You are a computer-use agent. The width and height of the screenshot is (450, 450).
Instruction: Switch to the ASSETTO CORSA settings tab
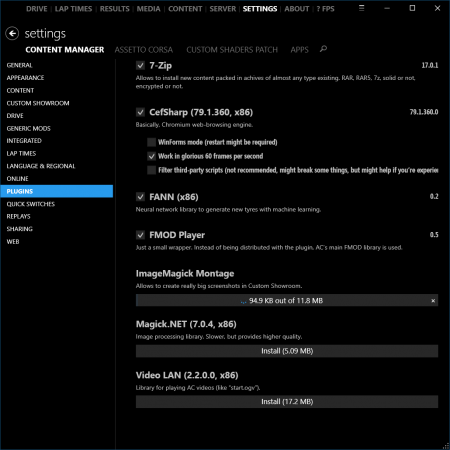[144, 50]
